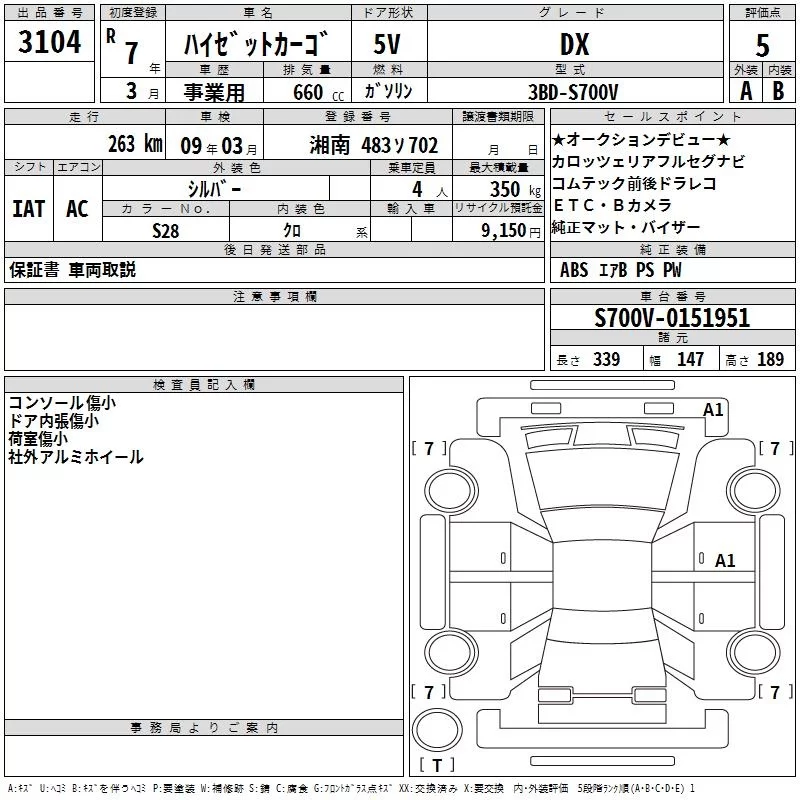Viewport: 800px width, 800px height.
Task: Click the [T] spare tire label
Action: (x=436, y=766)
